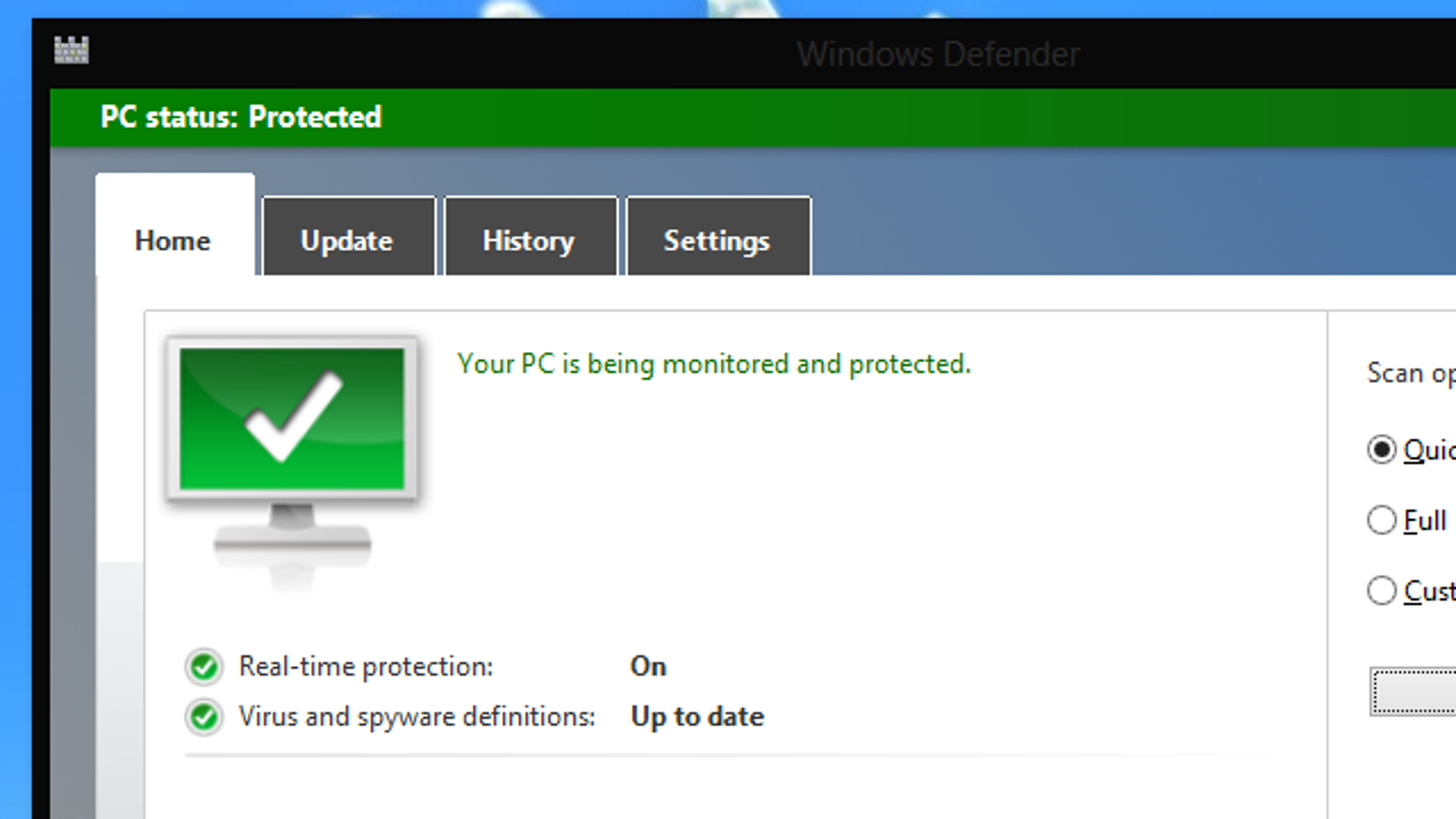This screenshot has width=1456, height=819.
Task: Open the Update tab
Action: coord(348,237)
